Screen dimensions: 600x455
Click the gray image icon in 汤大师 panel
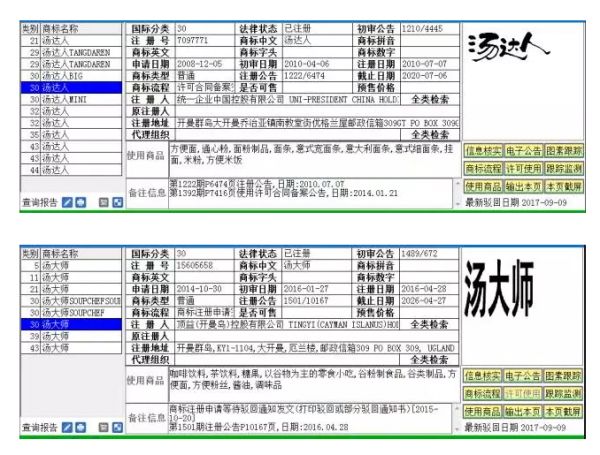[x=103, y=427]
